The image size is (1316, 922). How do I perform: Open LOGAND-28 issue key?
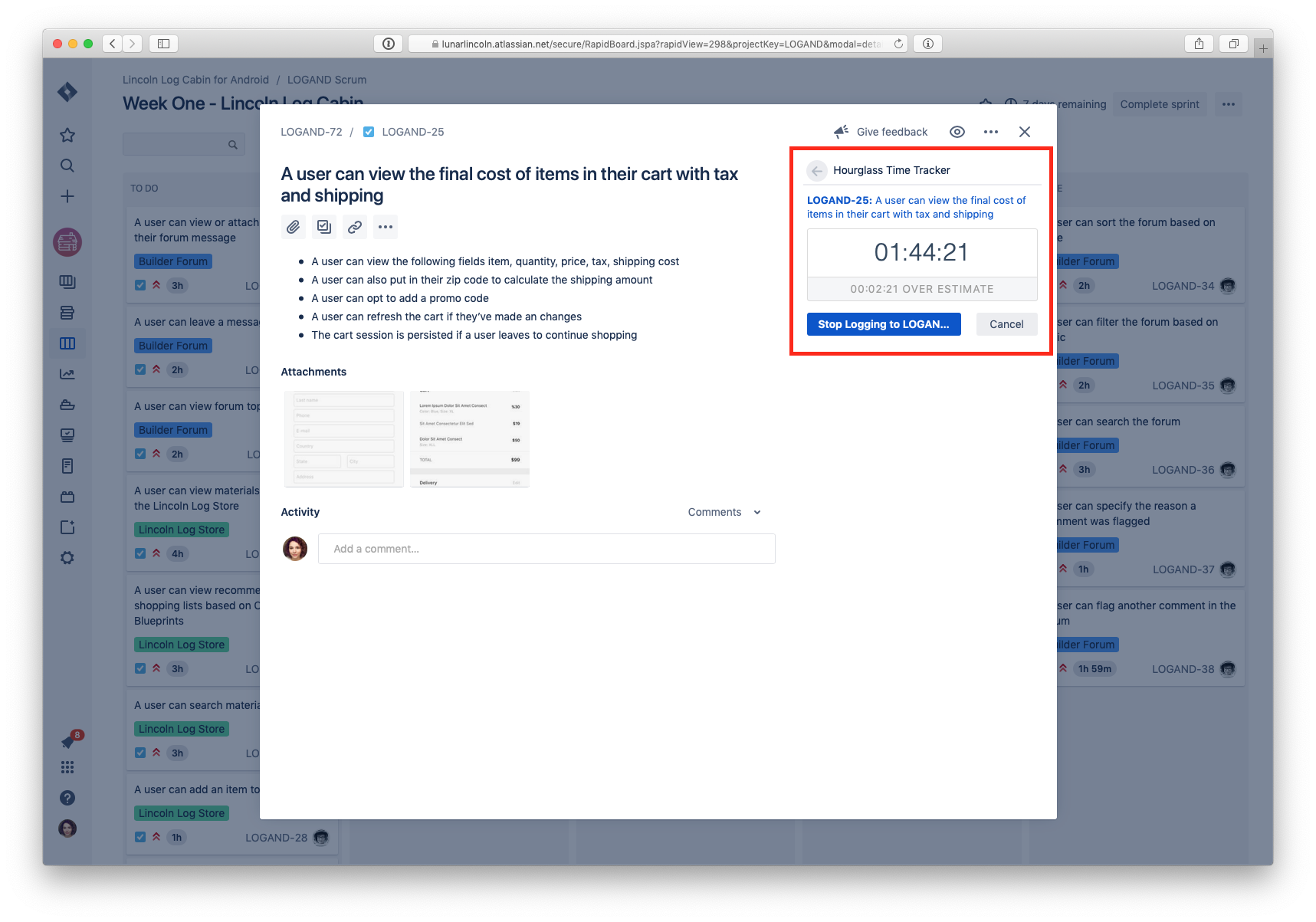pyautogui.click(x=276, y=838)
